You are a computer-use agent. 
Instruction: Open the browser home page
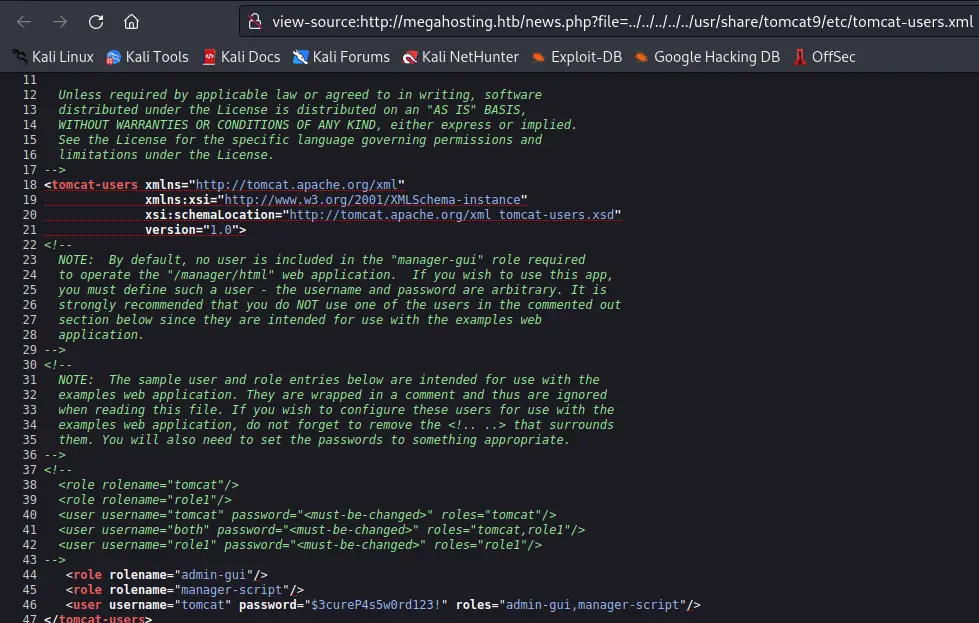pyautogui.click(x=131, y=22)
